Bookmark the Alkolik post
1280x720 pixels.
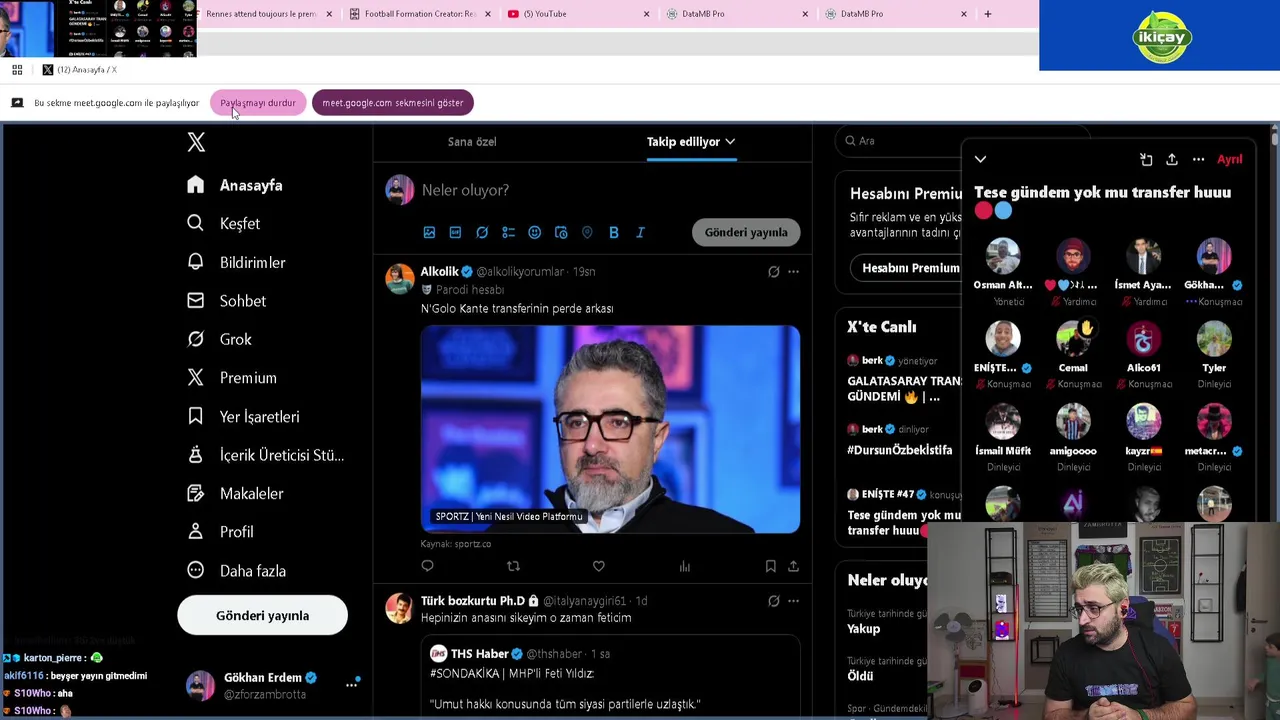(770, 566)
